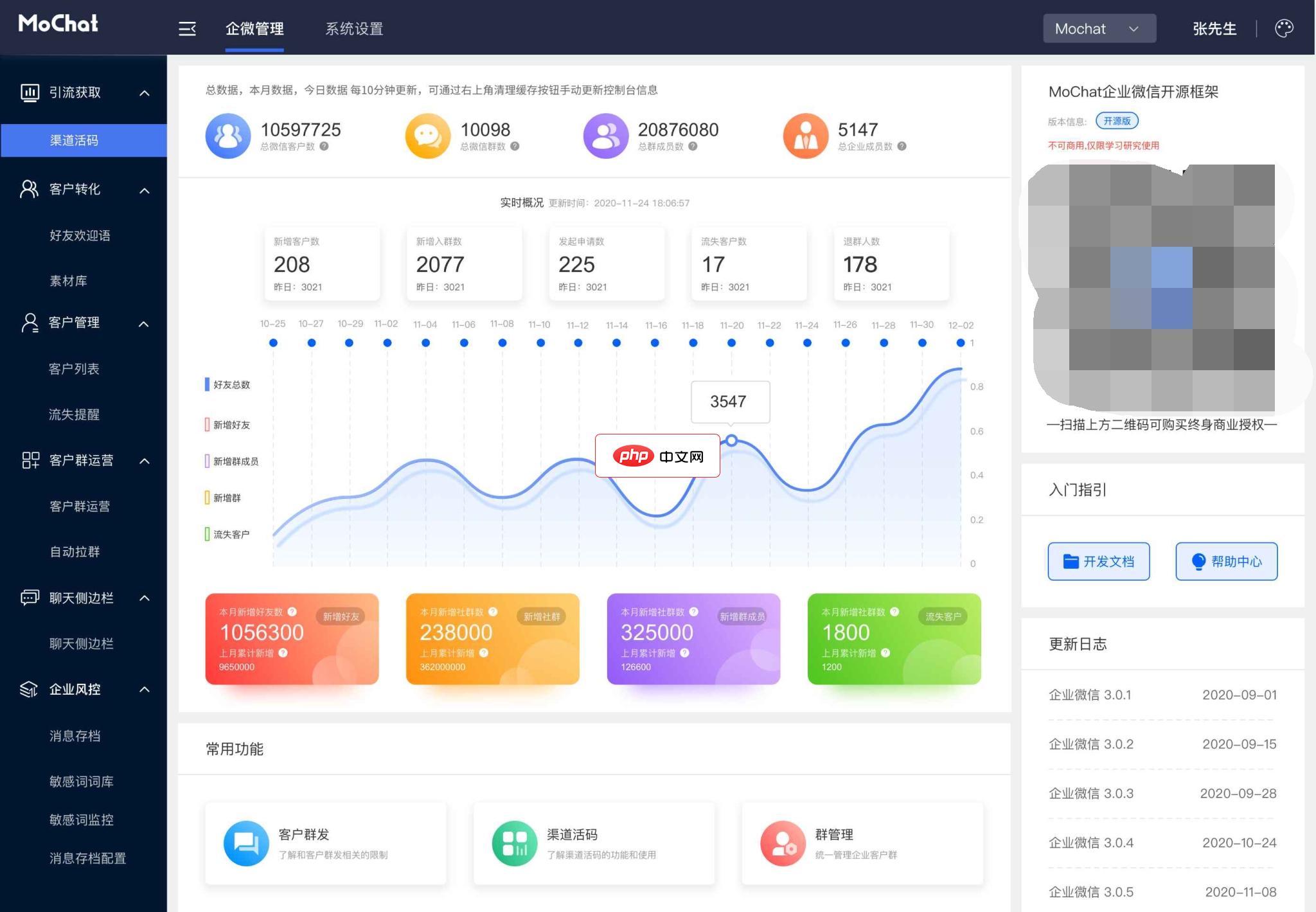The width and height of the screenshot is (1316, 912).
Task: Collapse the 客户群运营 sidebar section
Action: coord(145,461)
